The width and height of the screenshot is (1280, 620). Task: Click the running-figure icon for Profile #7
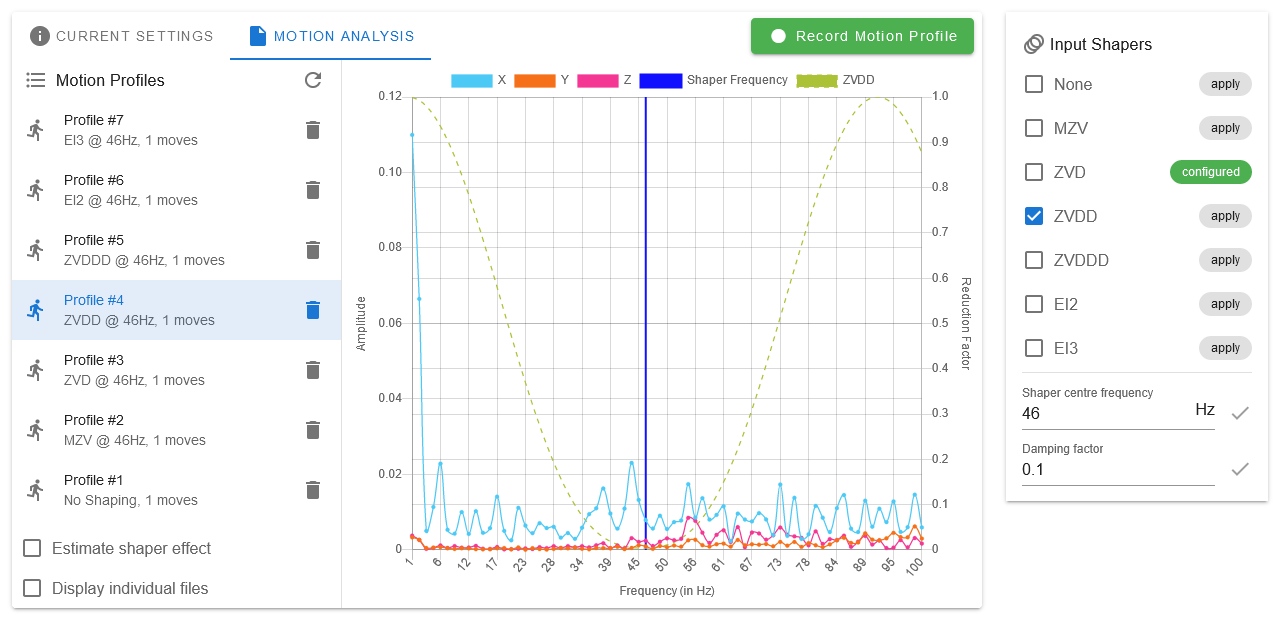pyautogui.click(x=36, y=130)
